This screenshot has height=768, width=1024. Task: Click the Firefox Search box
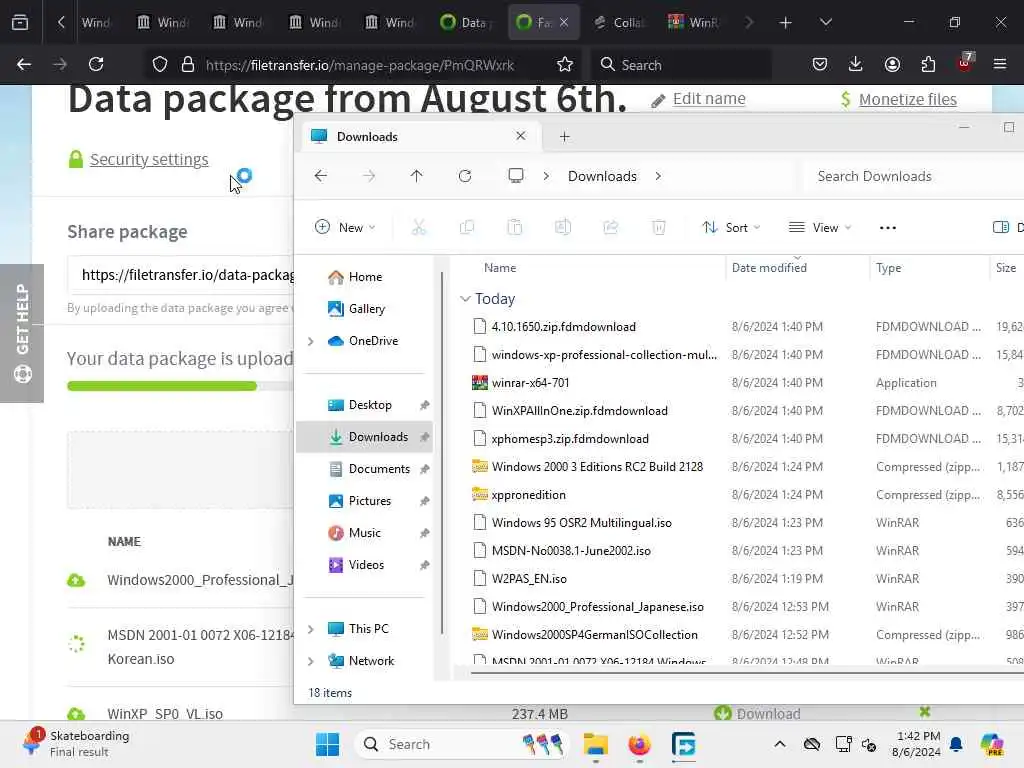pyautogui.click(x=682, y=64)
